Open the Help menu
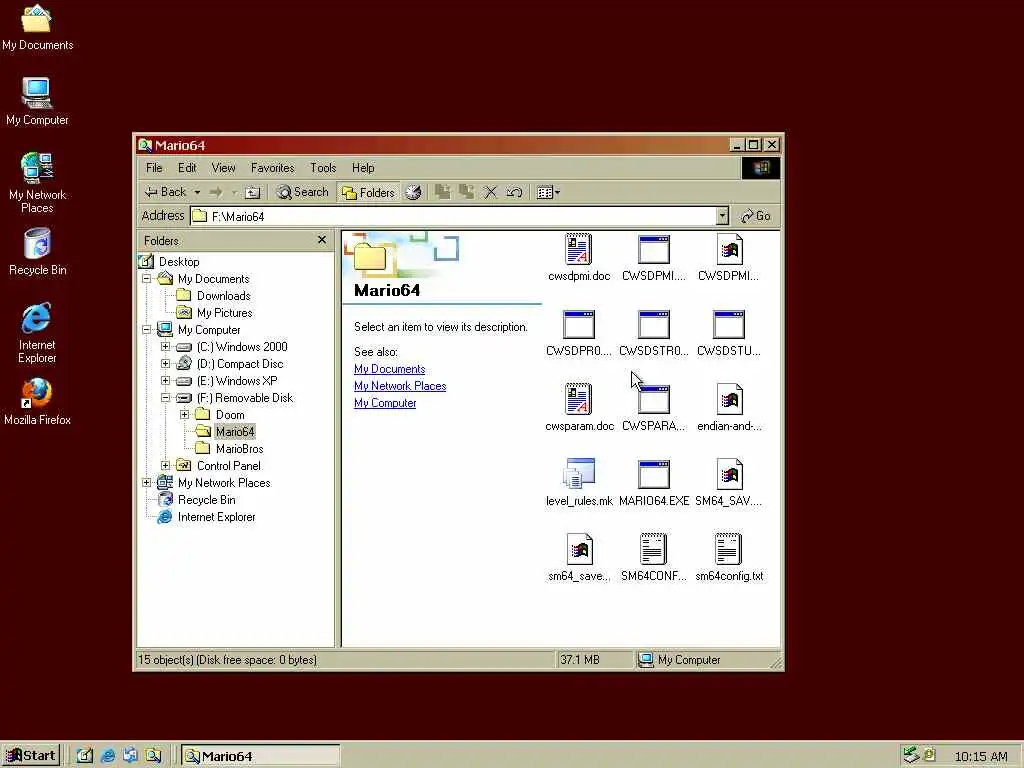This screenshot has height=768, width=1024. (x=363, y=168)
